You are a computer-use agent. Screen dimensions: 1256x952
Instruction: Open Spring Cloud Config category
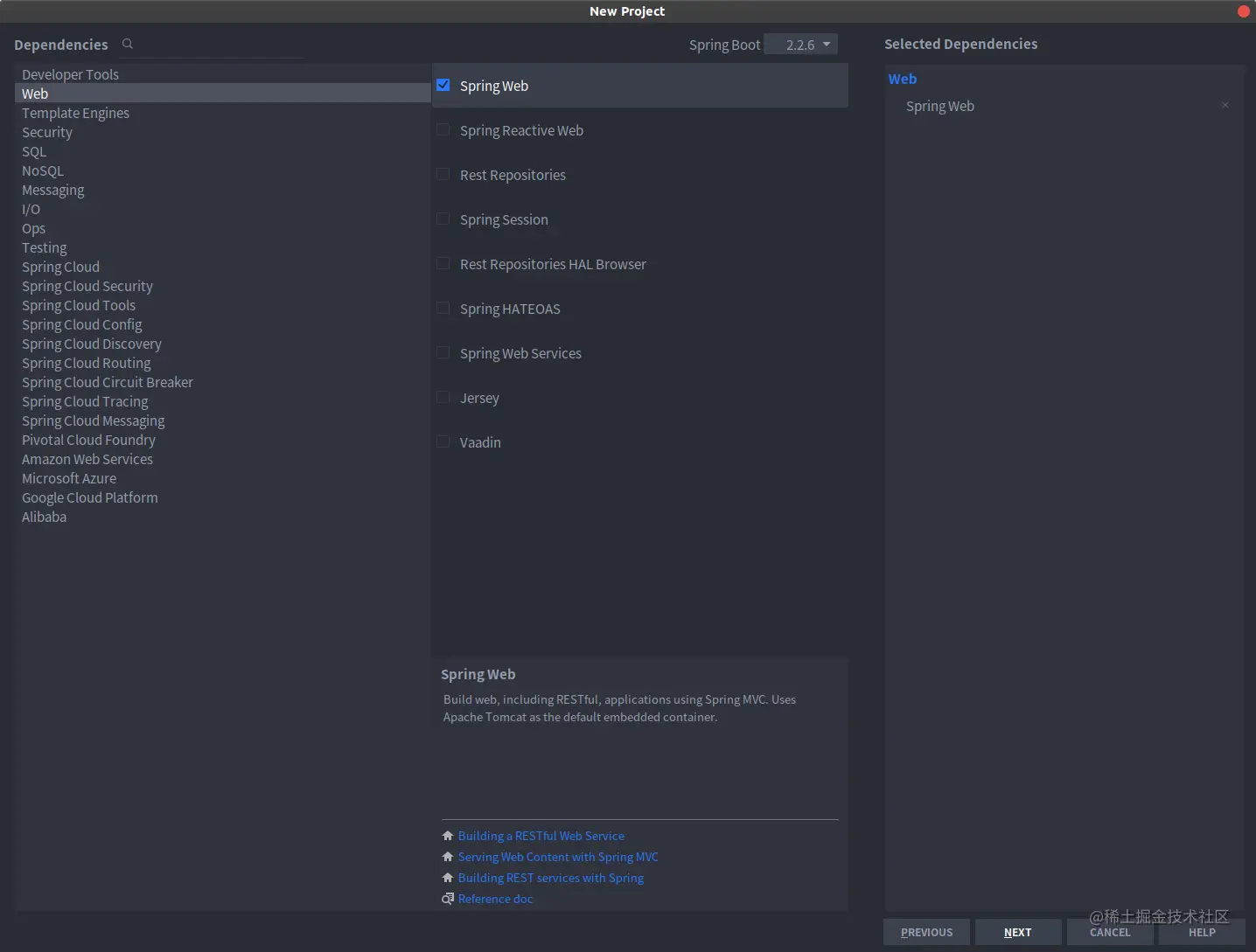[222, 324]
